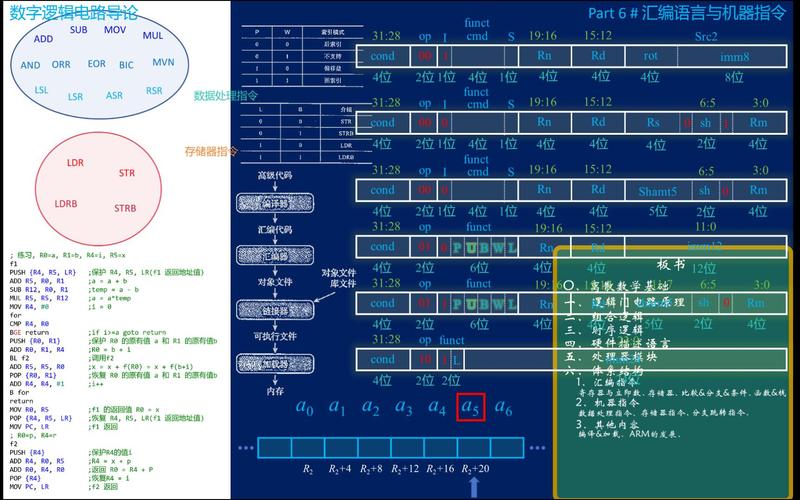The image size is (800, 500).
Task: Select the 编译器 box in flowchart
Action: click(275, 204)
